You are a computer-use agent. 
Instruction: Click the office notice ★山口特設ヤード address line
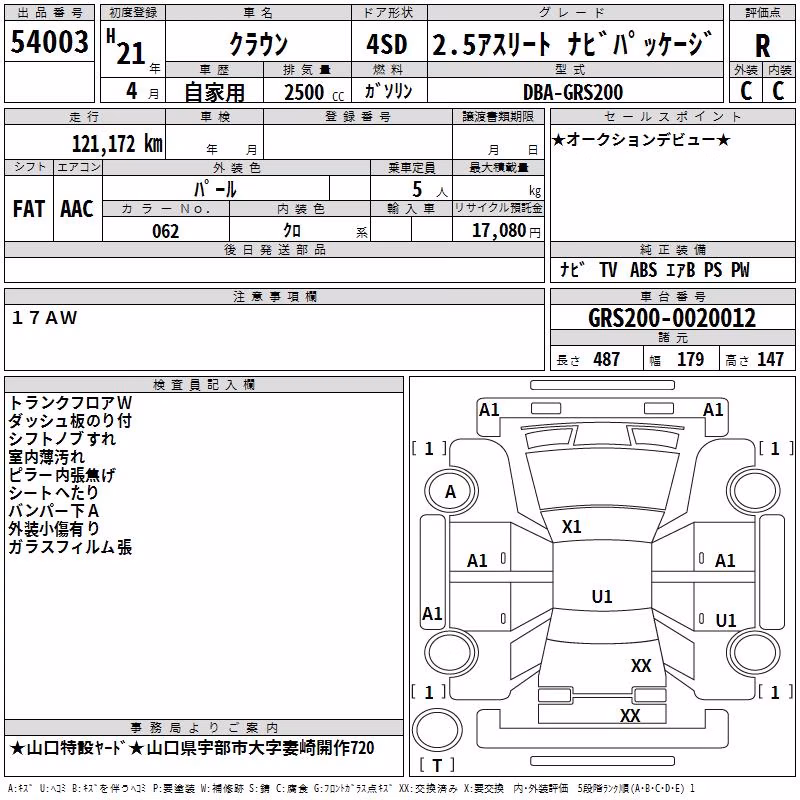(192, 748)
